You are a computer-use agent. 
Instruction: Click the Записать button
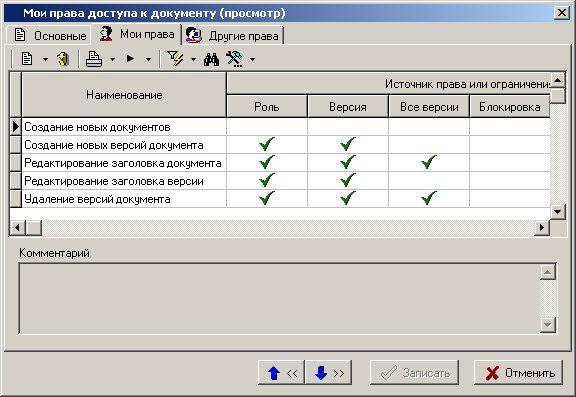point(414,373)
